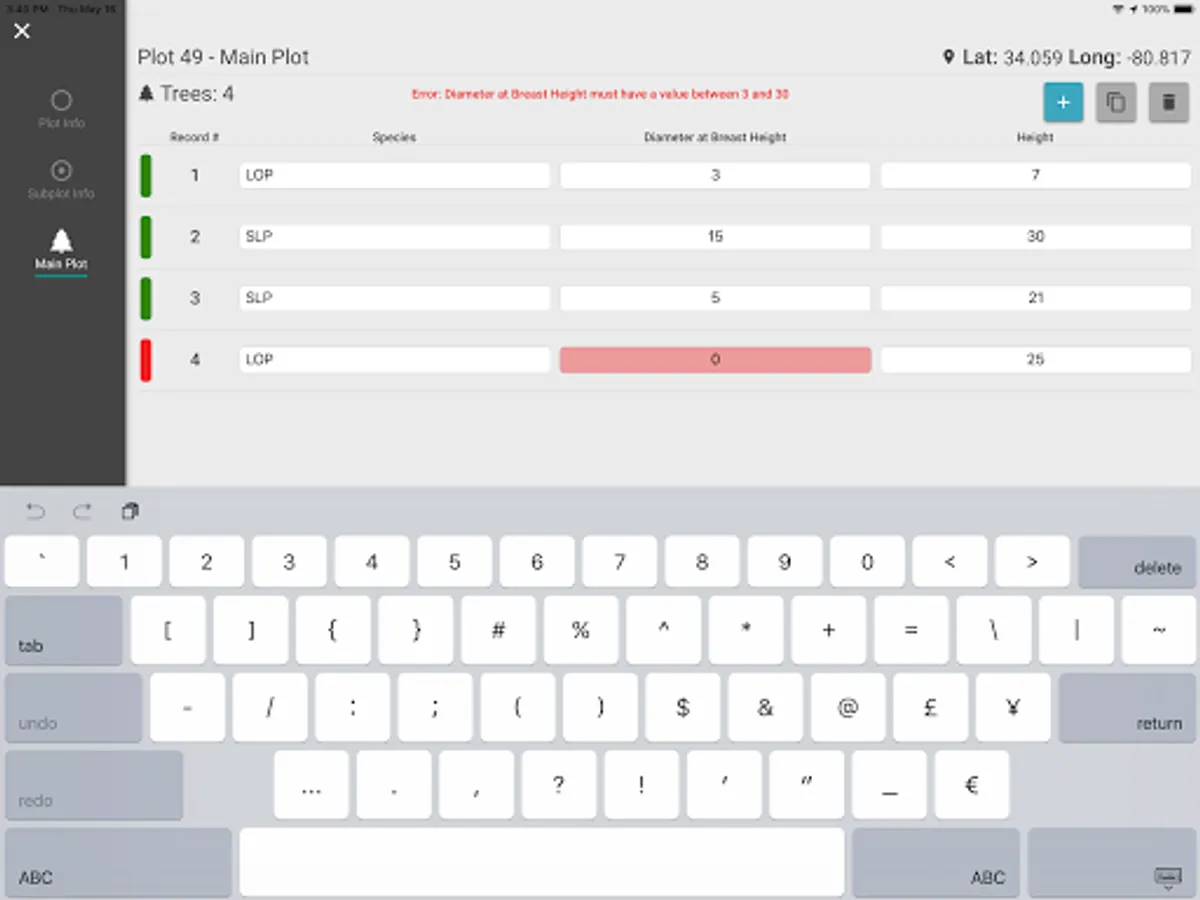1200x900 pixels.
Task: Add a new tree record with plus button
Action: click(1063, 102)
